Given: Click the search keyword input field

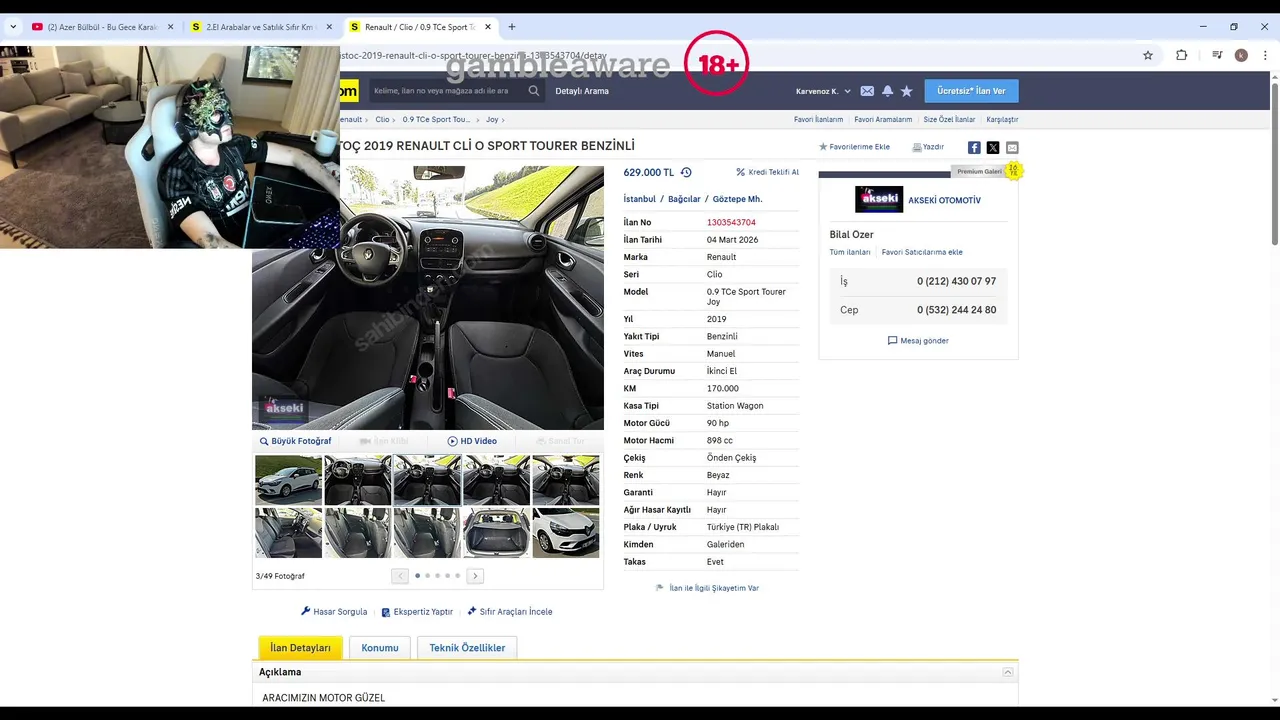Looking at the screenshot, I should [447, 91].
